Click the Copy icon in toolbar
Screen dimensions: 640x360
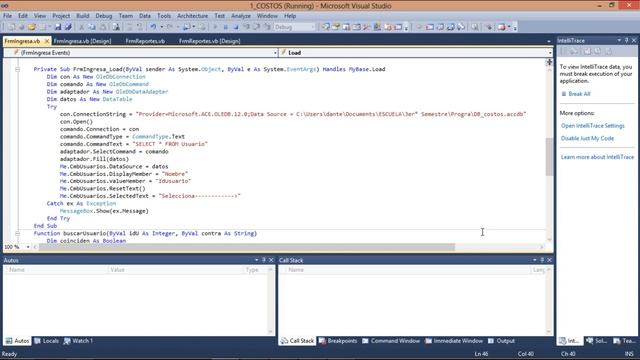coord(92,27)
